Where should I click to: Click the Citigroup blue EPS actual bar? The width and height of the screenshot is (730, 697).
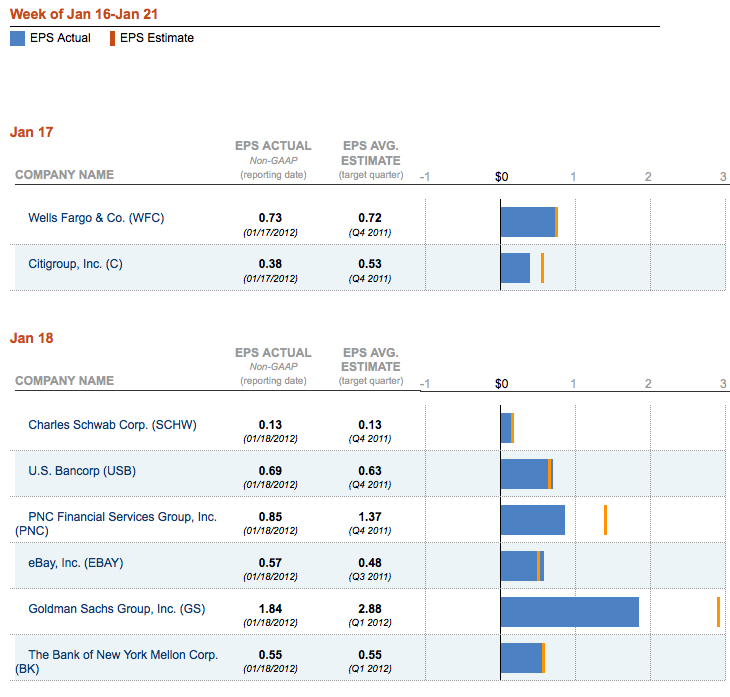coord(515,268)
